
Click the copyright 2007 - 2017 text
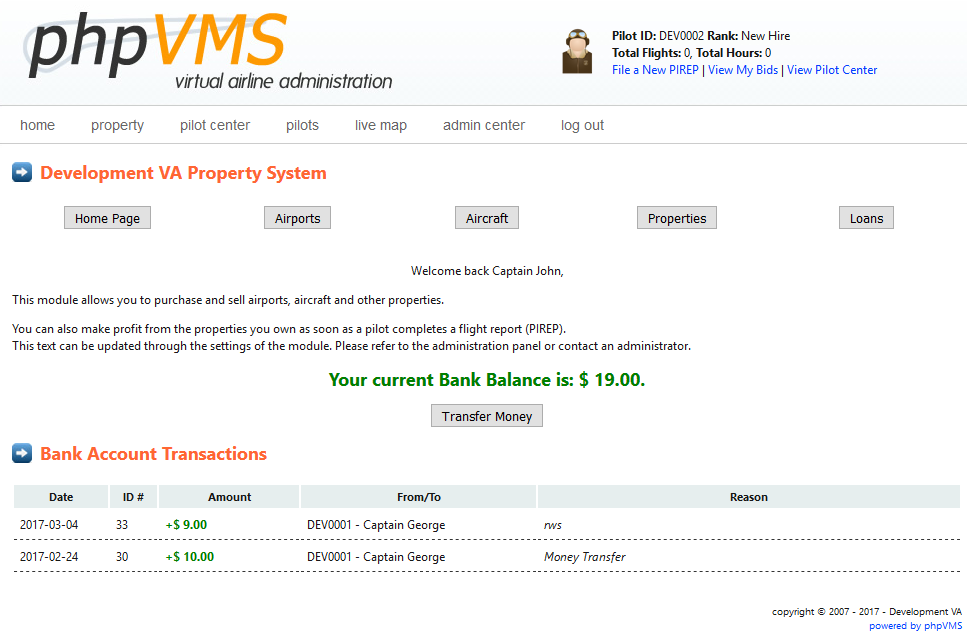coord(866,611)
